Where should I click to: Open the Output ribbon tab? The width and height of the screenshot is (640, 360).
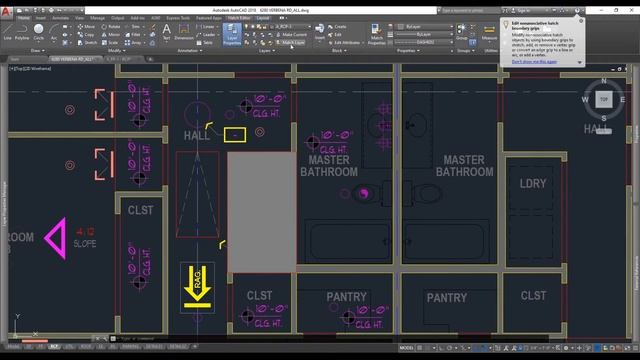tap(118, 18)
